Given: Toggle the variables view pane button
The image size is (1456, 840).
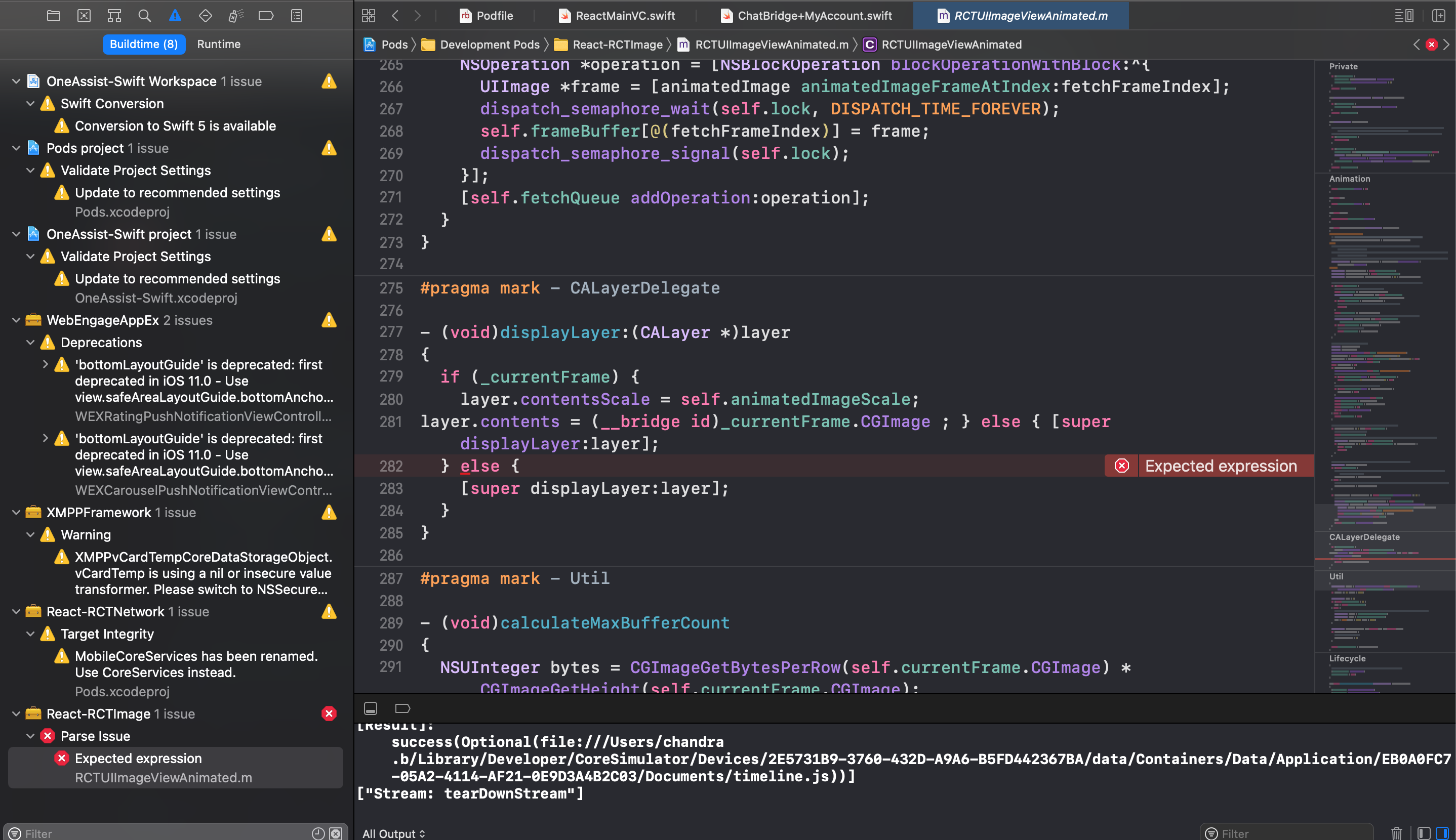Looking at the screenshot, I should click(x=1424, y=833).
